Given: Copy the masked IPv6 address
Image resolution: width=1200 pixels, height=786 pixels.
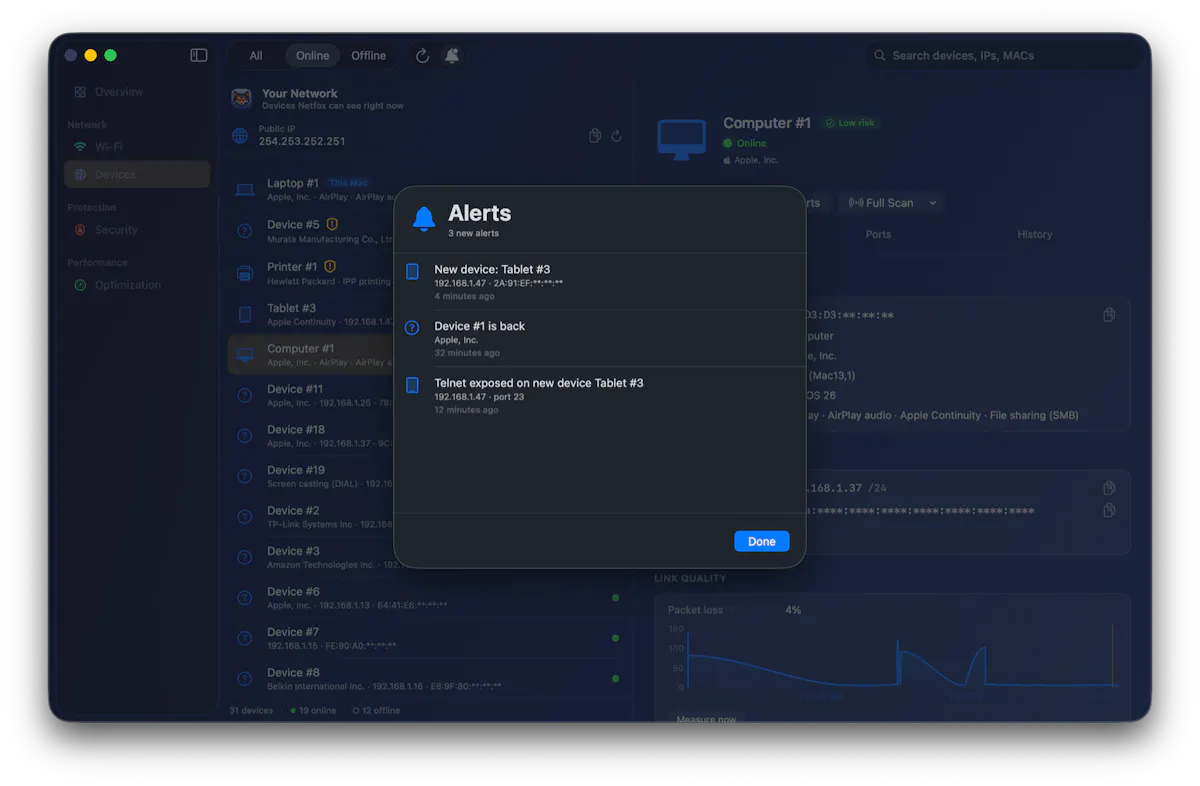Looking at the screenshot, I should [1109, 511].
